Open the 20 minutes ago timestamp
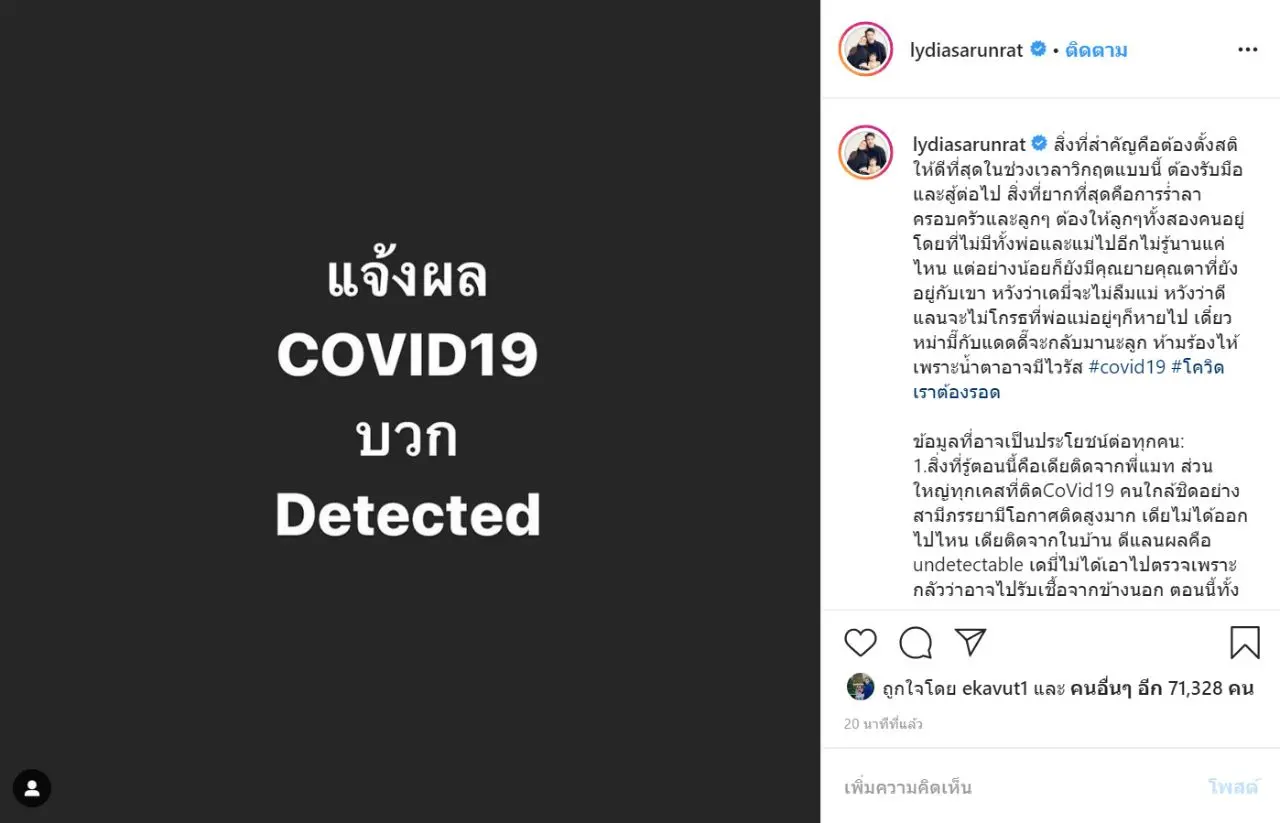The width and height of the screenshot is (1280, 823). tap(883, 724)
